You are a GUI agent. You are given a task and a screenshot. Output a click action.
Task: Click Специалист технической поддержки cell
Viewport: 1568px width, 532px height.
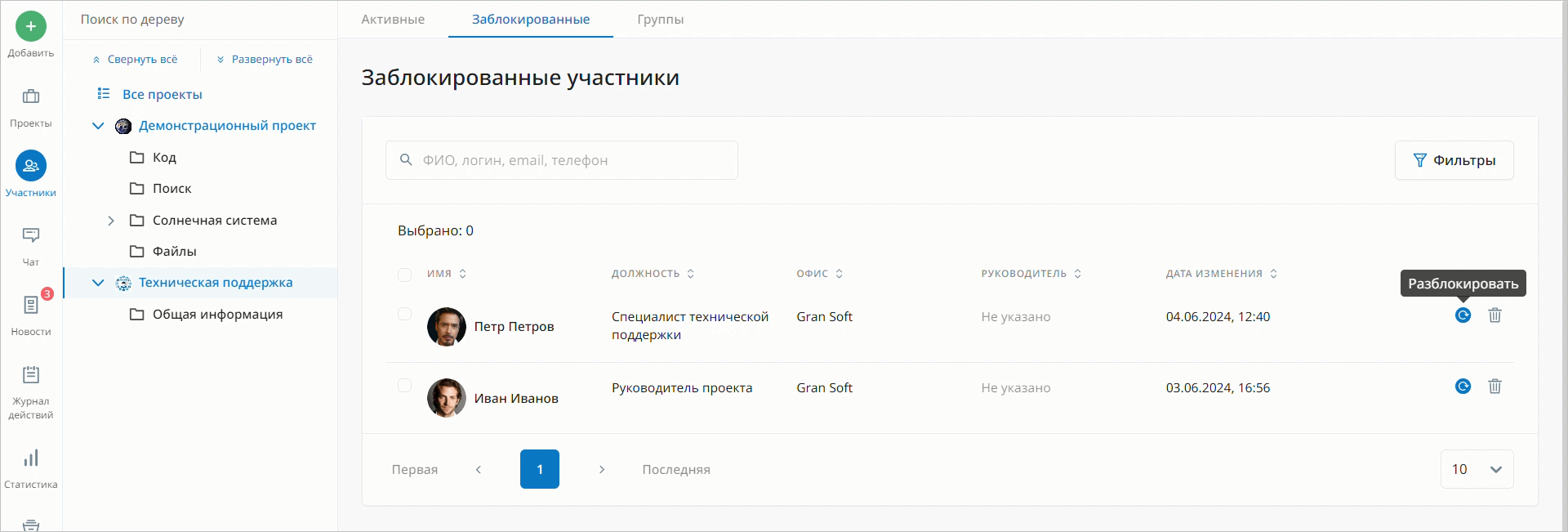(690, 326)
